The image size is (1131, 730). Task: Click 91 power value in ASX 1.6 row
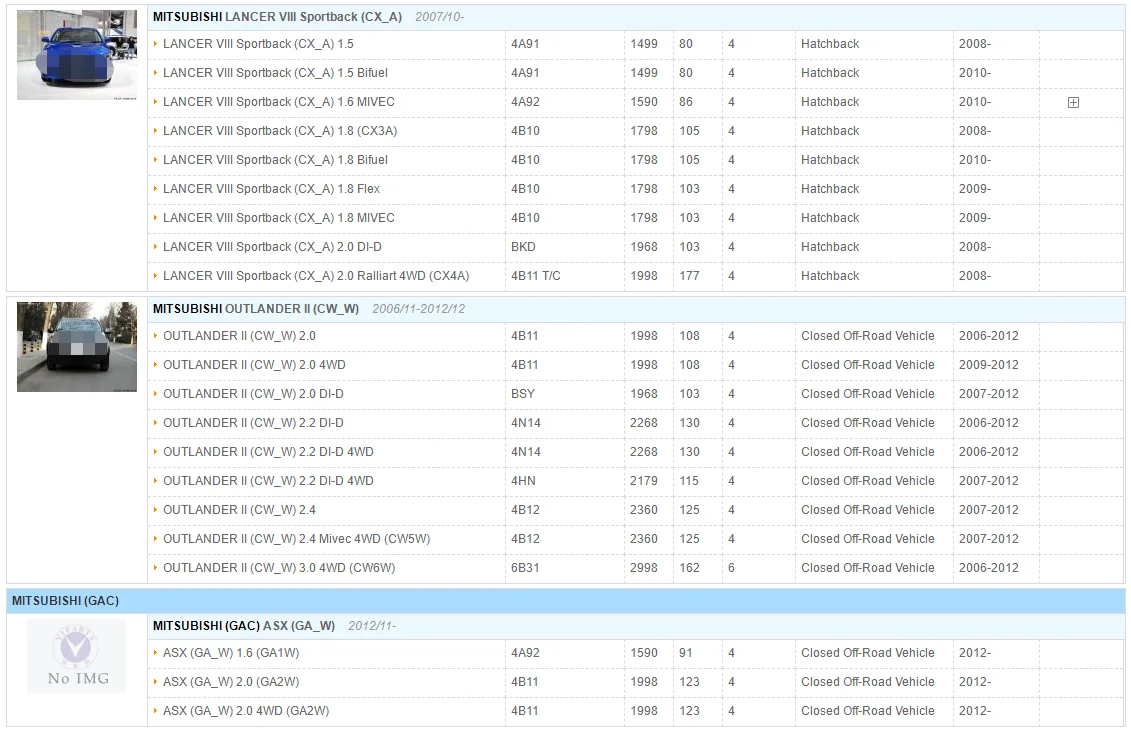coord(685,653)
